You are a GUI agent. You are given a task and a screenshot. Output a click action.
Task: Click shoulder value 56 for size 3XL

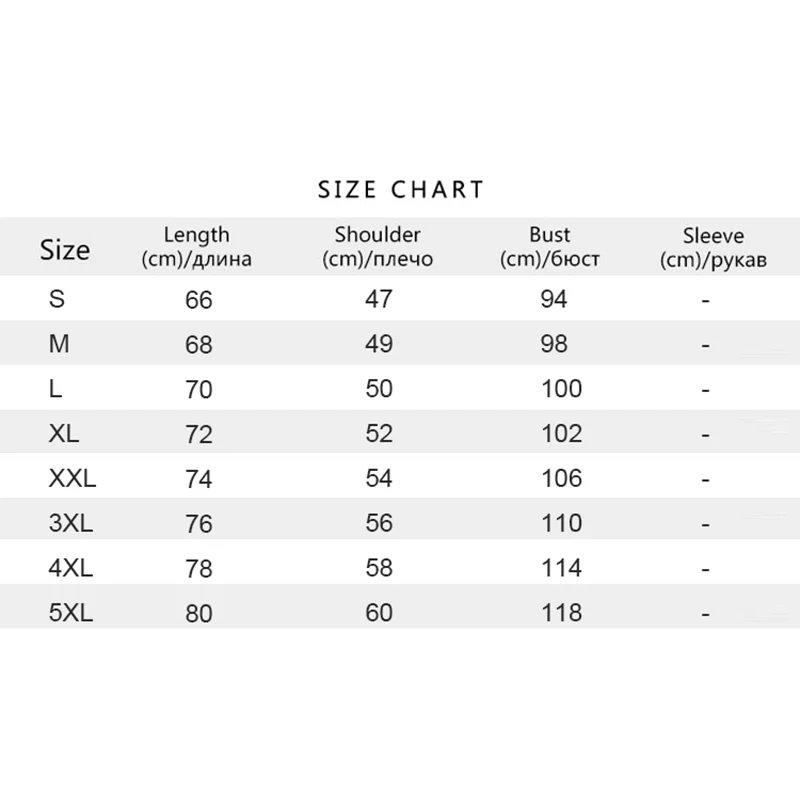[379, 524]
